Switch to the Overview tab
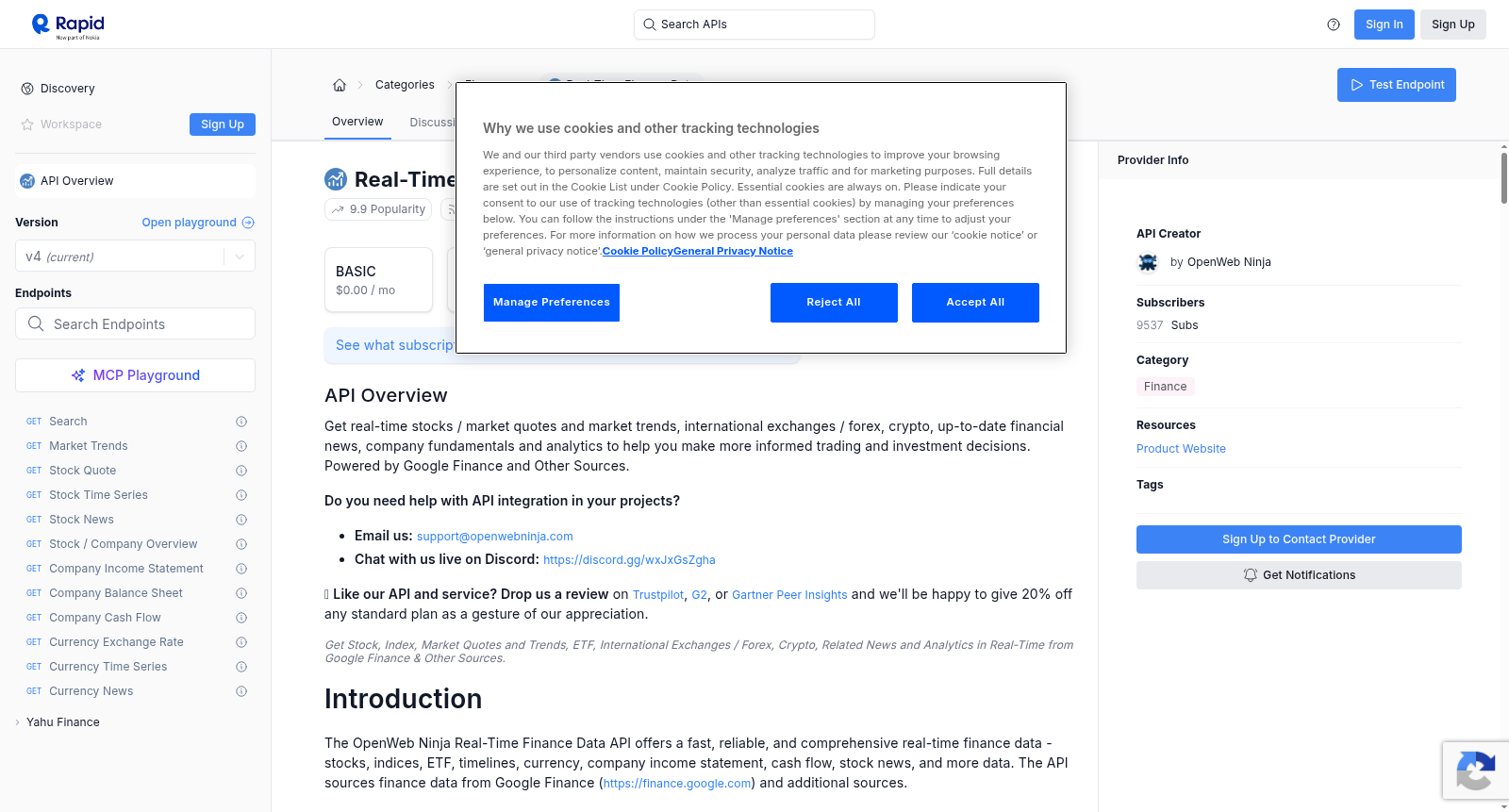 pos(357,122)
